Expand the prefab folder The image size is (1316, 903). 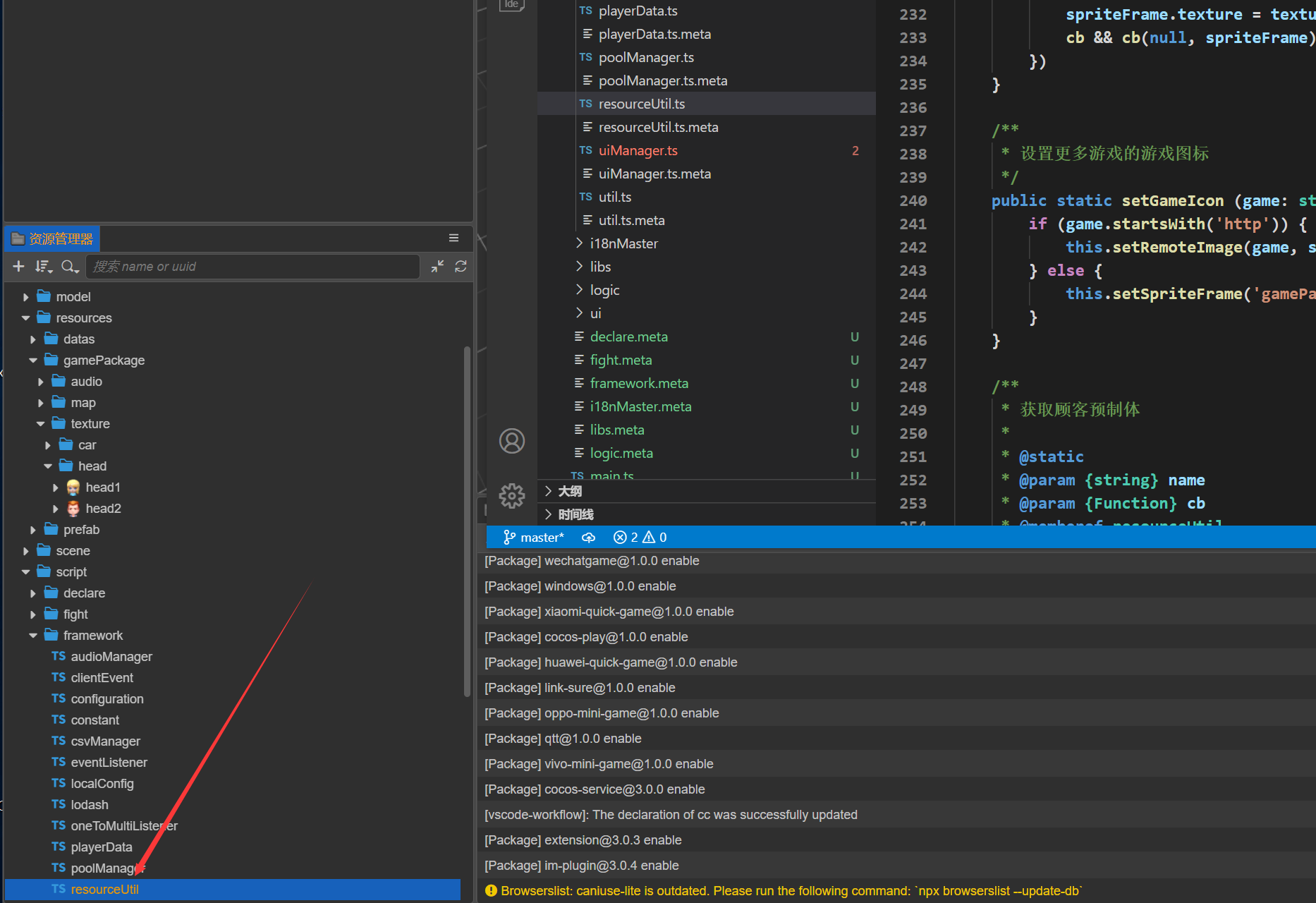(x=33, y=530)
